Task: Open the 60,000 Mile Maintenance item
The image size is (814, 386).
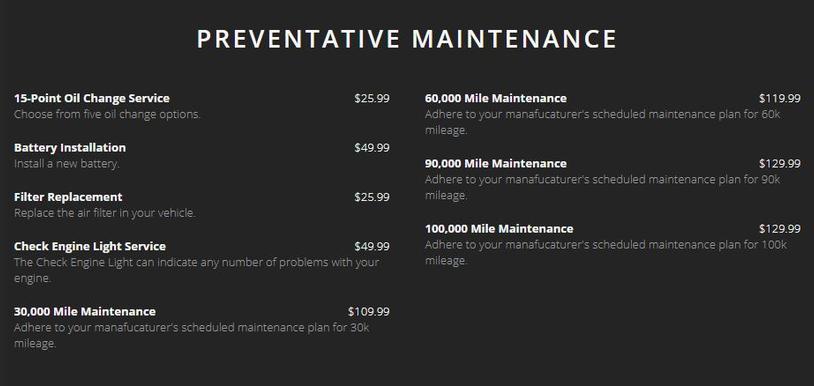Action: point(496,98)
